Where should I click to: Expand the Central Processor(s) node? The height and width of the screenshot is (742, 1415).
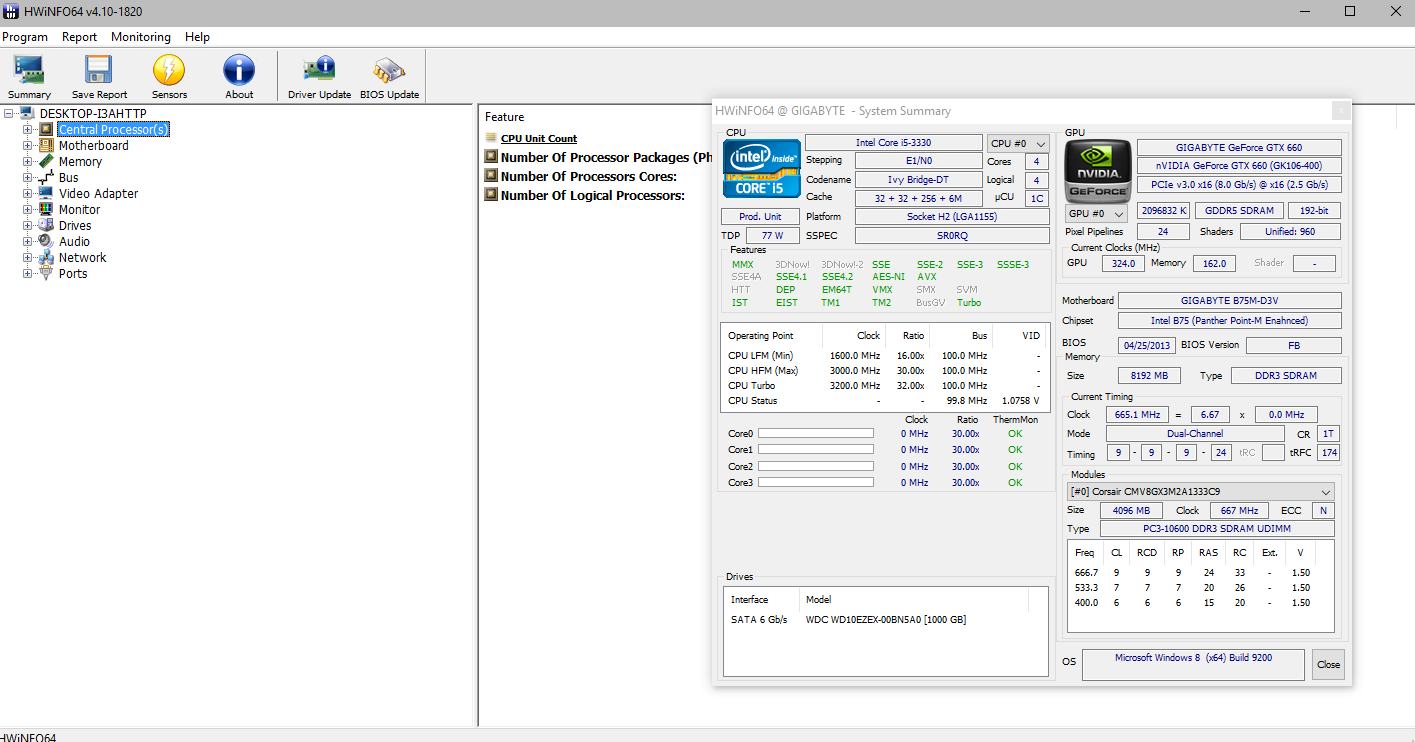pos(28,129)
